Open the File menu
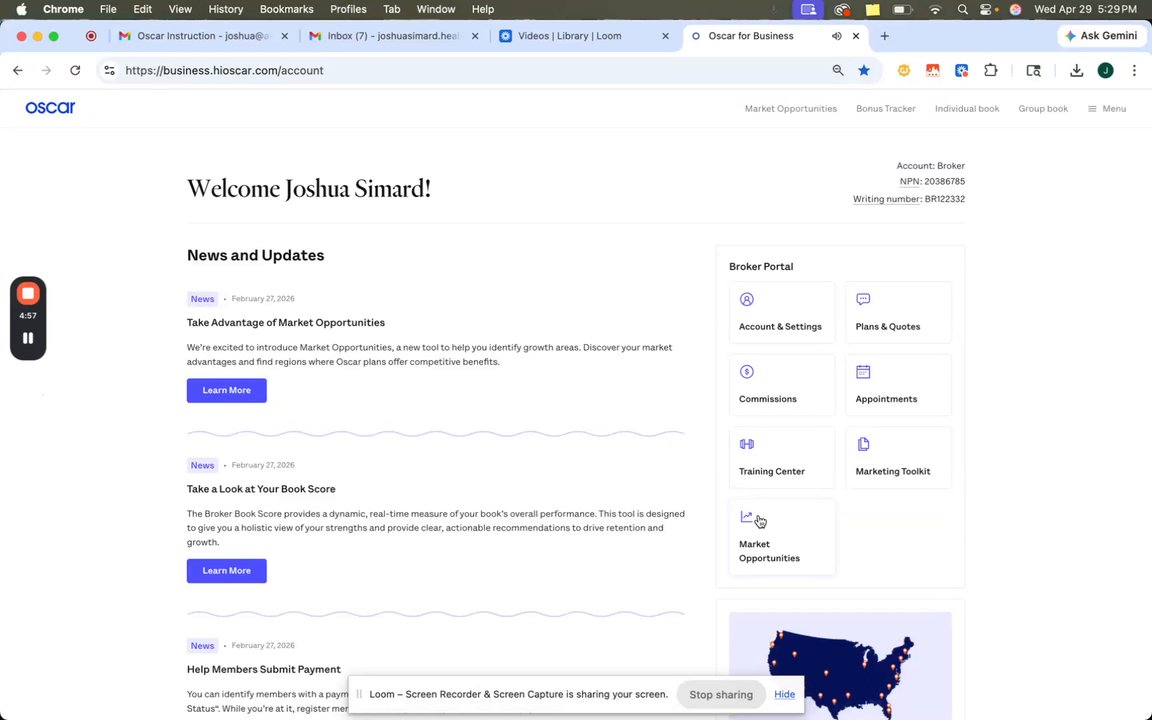This screenshot has height=720, width=1152. [108, 10]
